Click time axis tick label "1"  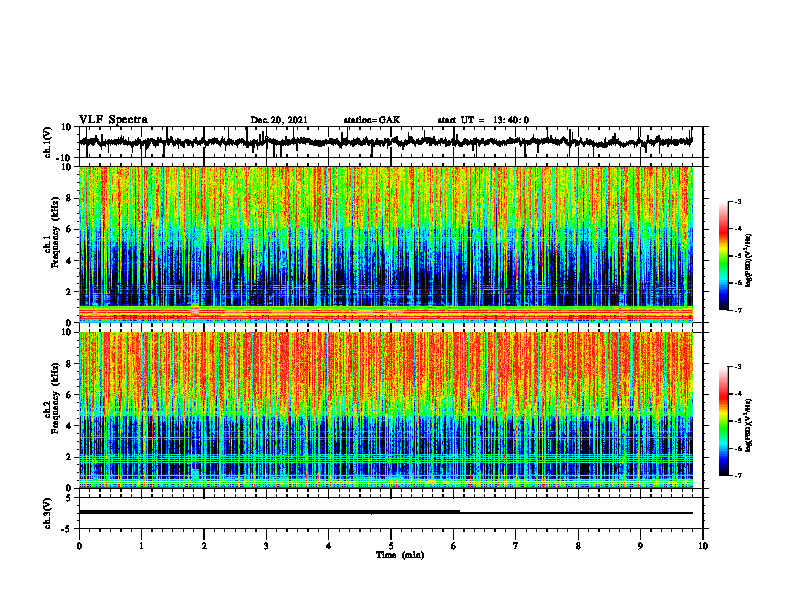click(141, 546)
